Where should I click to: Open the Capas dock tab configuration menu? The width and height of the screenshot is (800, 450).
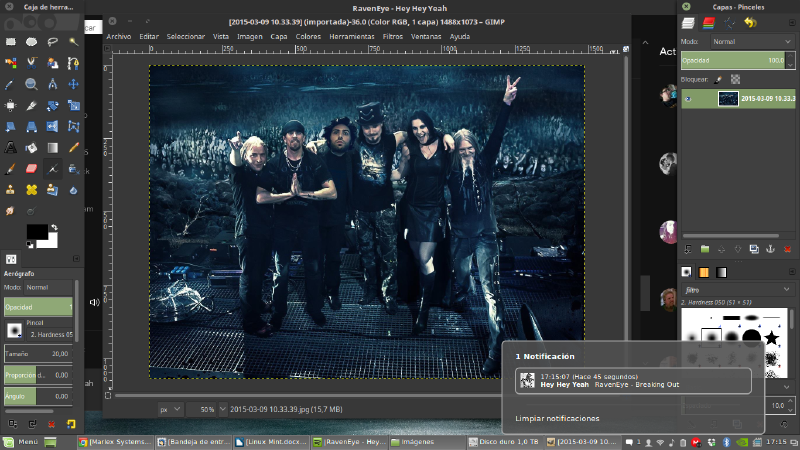click(792, 23)
